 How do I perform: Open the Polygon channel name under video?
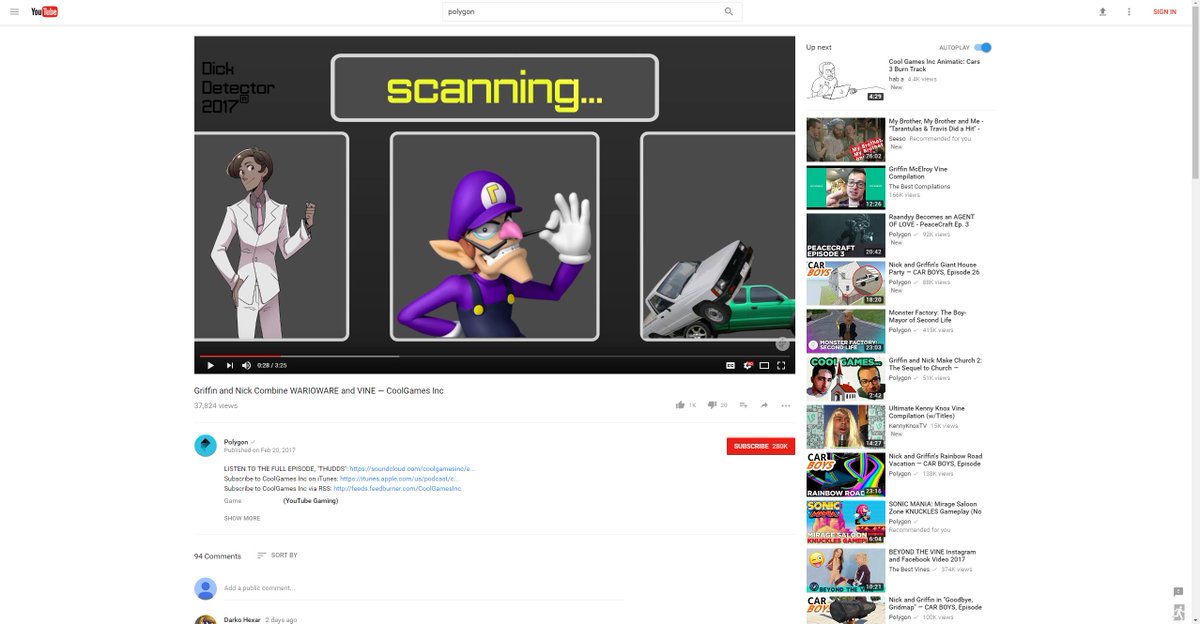(236, 441)
